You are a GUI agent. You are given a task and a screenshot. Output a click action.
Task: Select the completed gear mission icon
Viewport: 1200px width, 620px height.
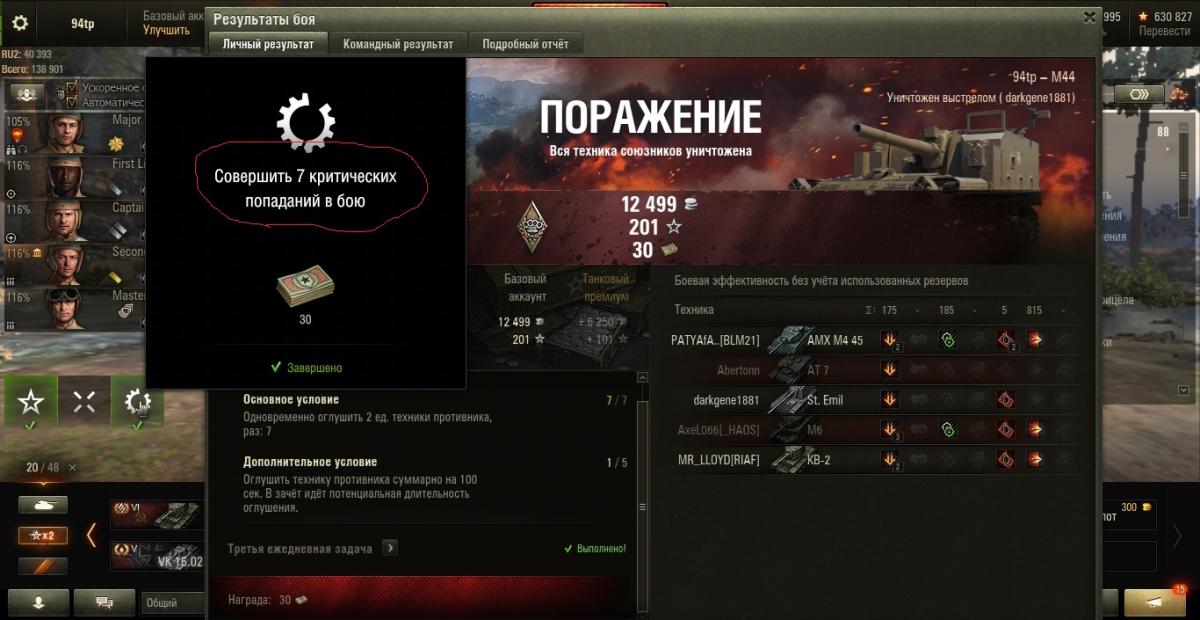tap(137, 402)
